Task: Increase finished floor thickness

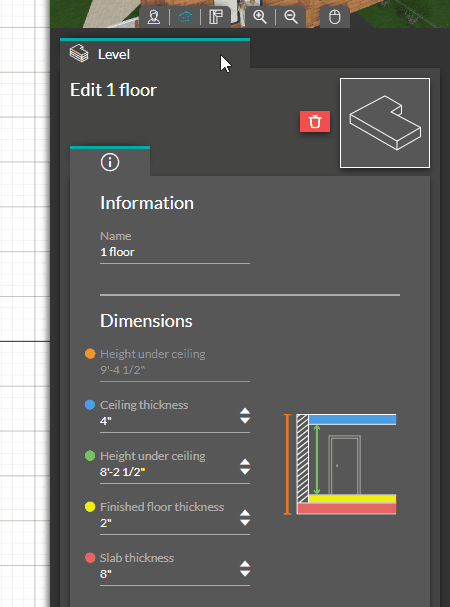Action: coord(245,513)
